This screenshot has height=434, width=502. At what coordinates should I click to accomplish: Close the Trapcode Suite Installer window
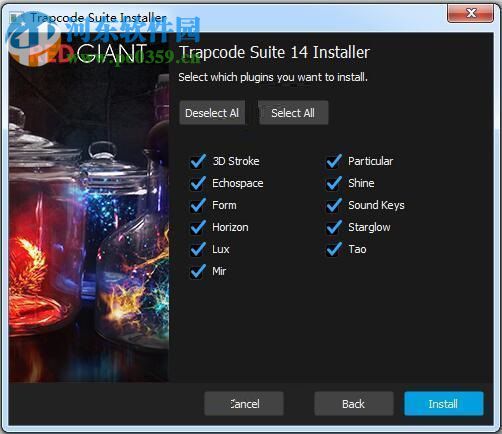(470, 13)
